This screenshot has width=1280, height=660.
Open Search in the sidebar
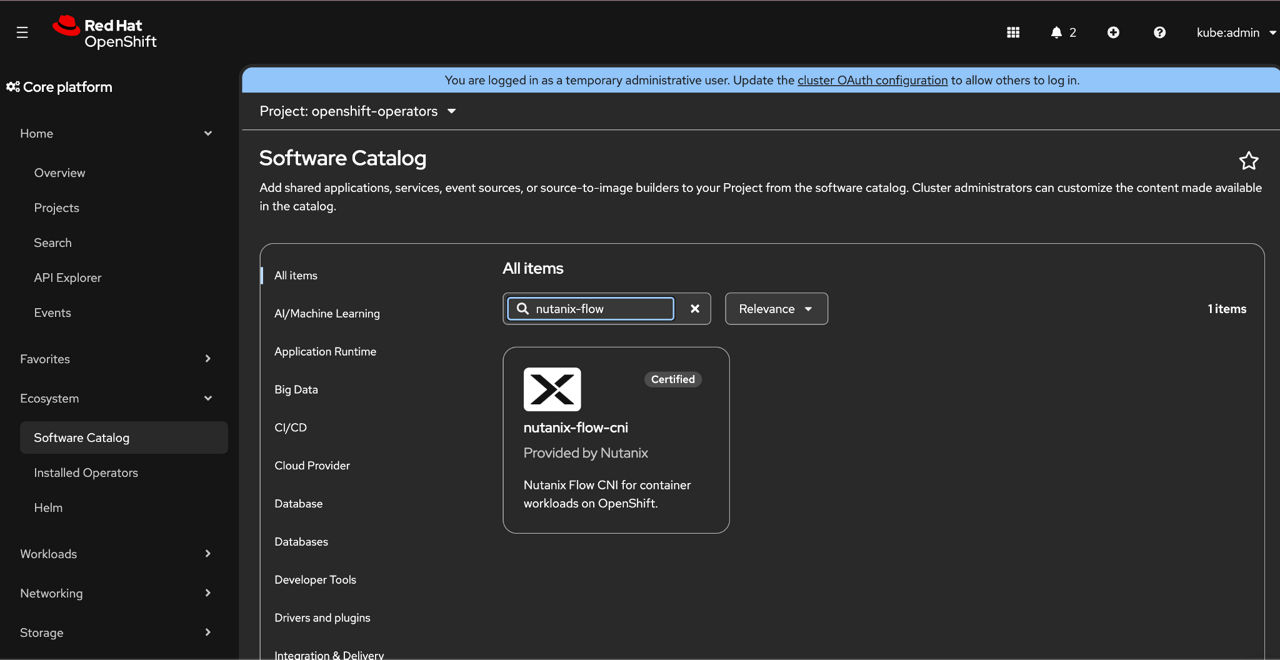53,243
